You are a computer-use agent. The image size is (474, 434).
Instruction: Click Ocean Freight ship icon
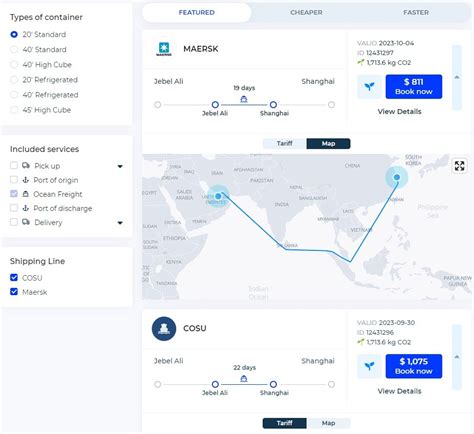(25, 194)
